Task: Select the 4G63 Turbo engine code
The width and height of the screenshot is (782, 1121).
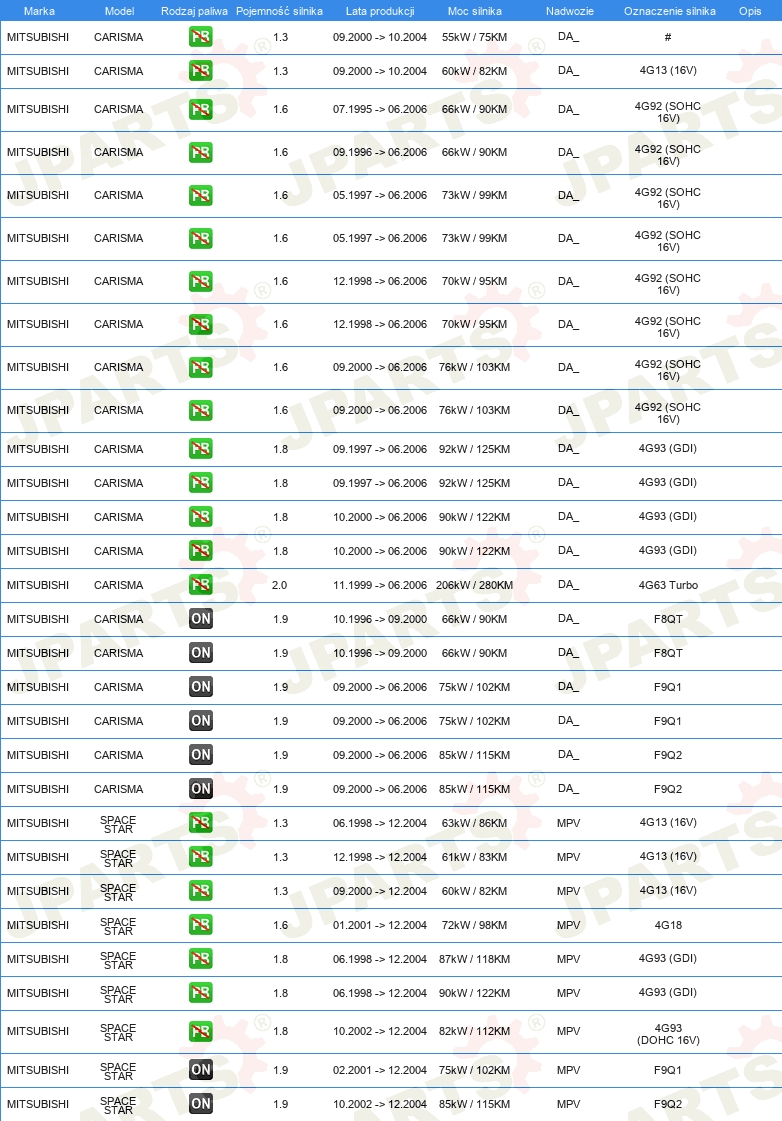Action: pyautogui.click(x=668, y=585)
